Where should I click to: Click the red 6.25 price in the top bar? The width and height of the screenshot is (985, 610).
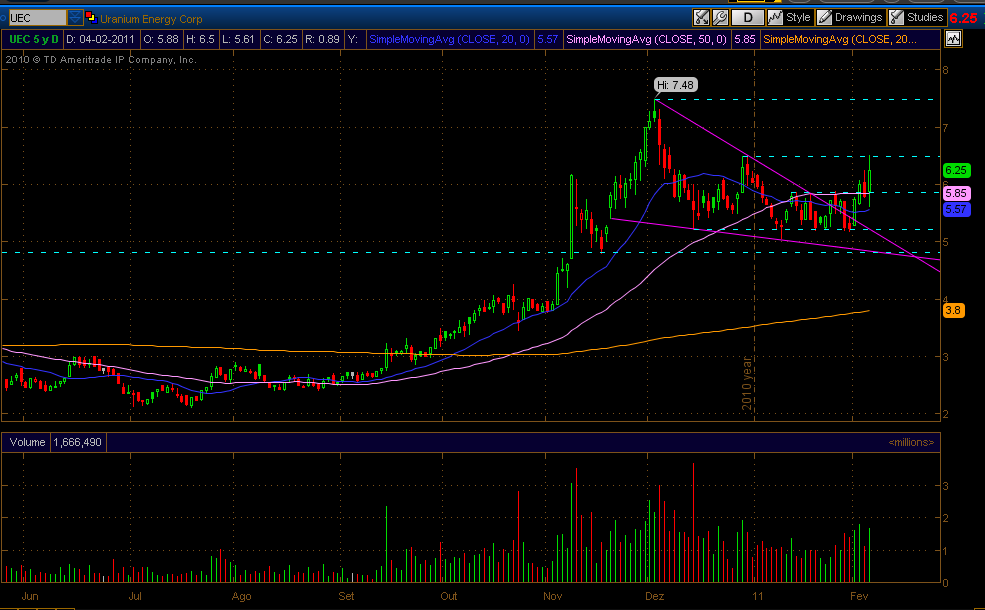963,18
